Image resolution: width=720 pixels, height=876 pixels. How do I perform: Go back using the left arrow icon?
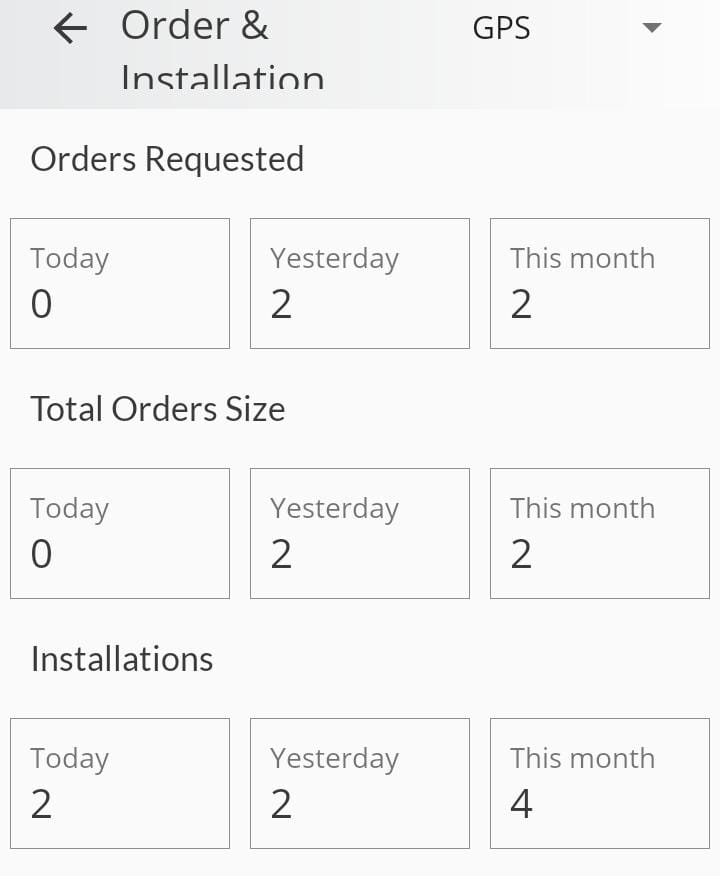click(70, 28)
